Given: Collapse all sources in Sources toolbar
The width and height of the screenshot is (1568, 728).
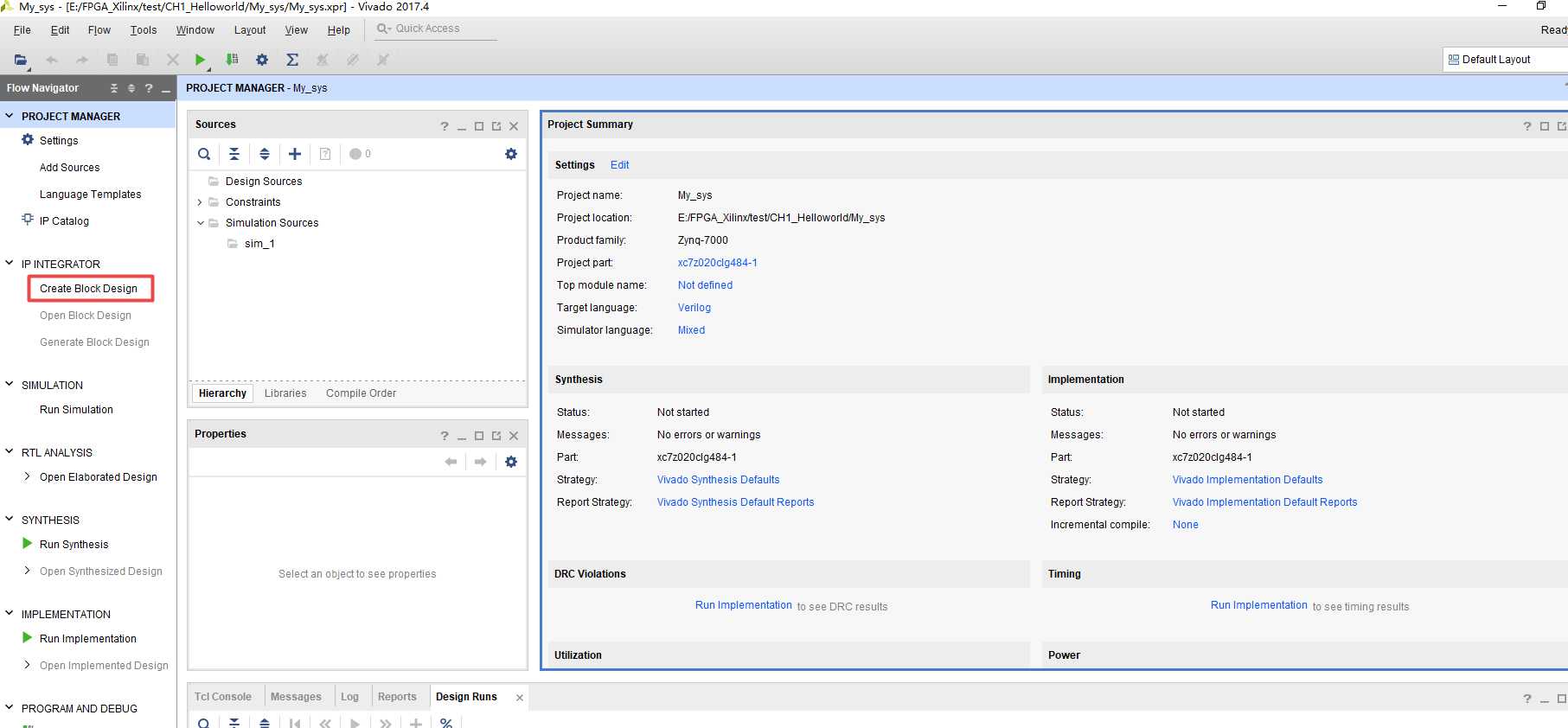Looking at the screenshot, I should pos(234,154).
